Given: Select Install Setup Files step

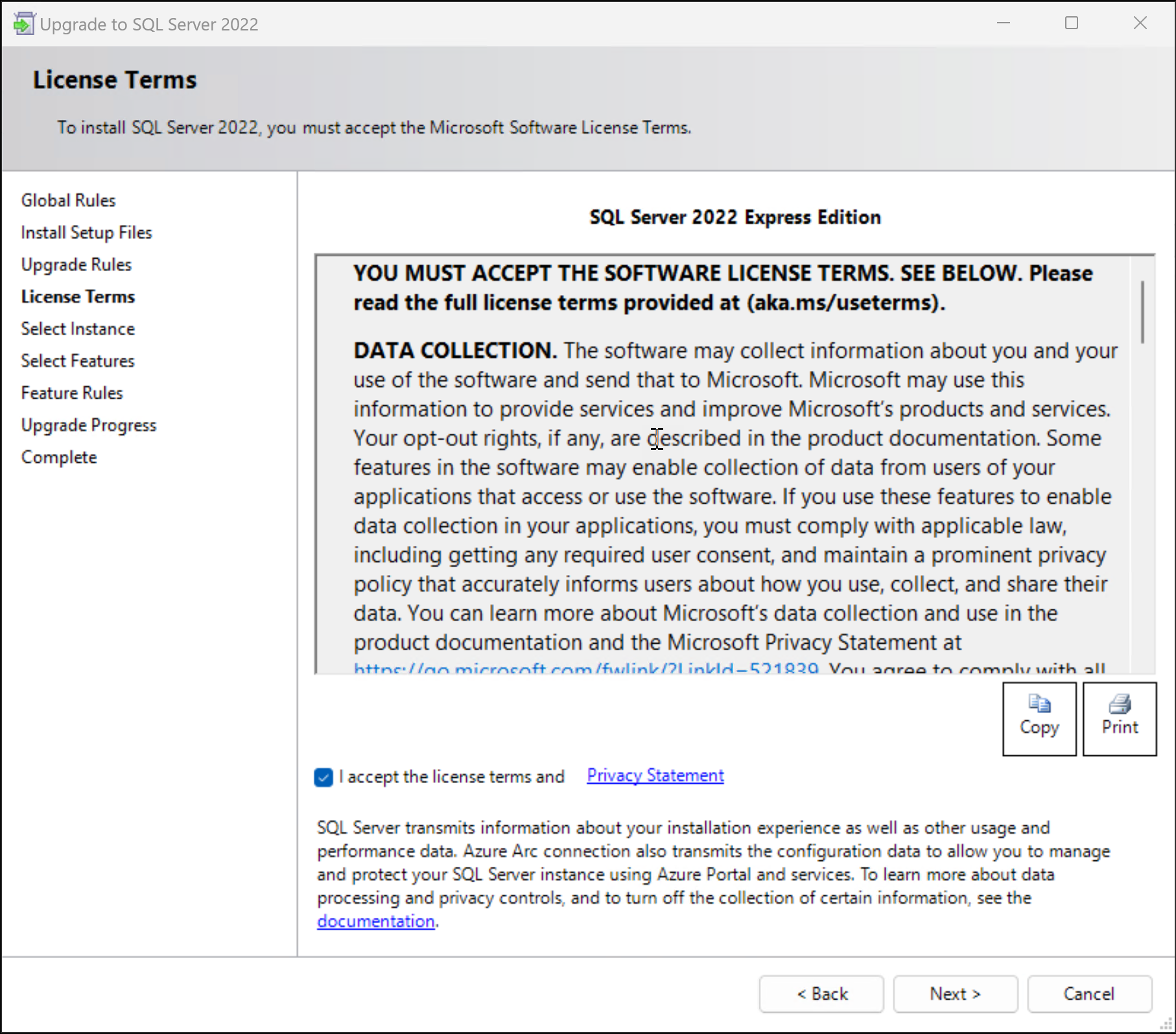Looking at the screenshot, I should pos(86,233).
